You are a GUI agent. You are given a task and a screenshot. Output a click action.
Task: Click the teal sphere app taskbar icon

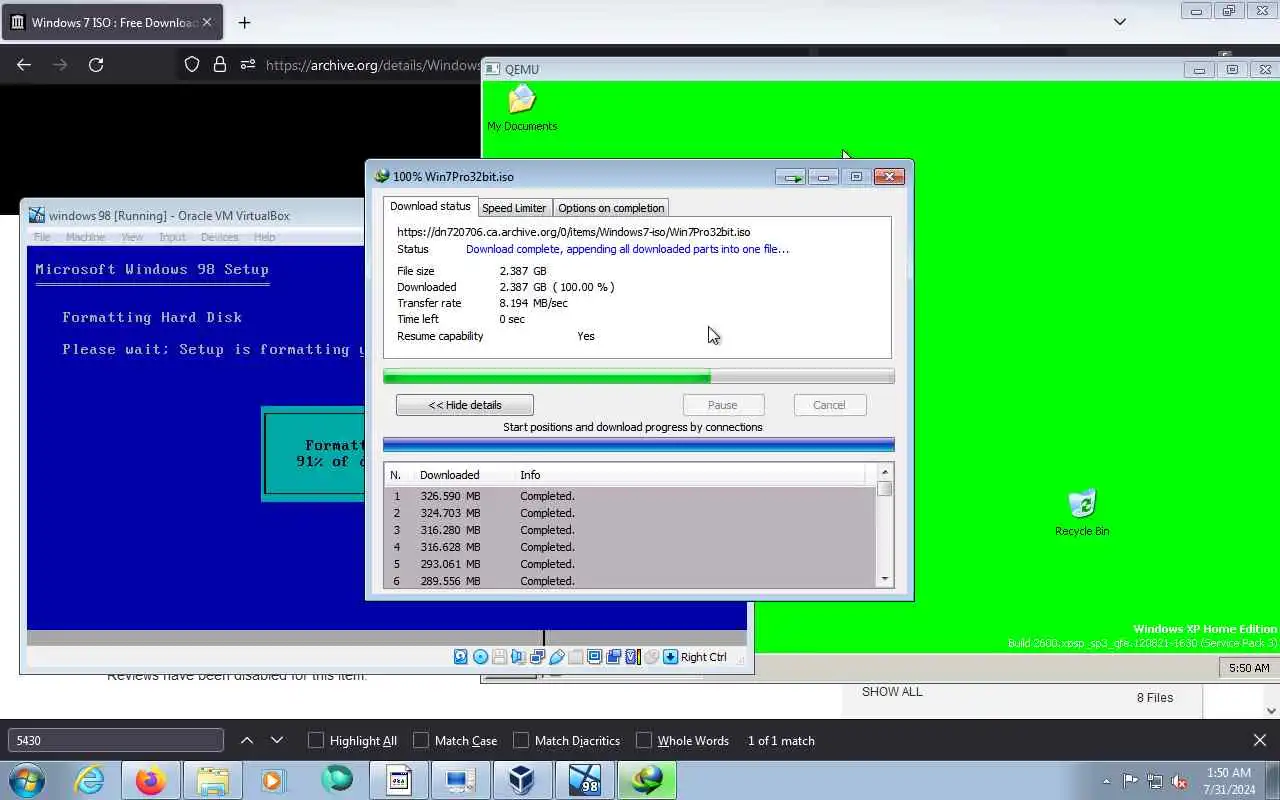coord(337,780)
